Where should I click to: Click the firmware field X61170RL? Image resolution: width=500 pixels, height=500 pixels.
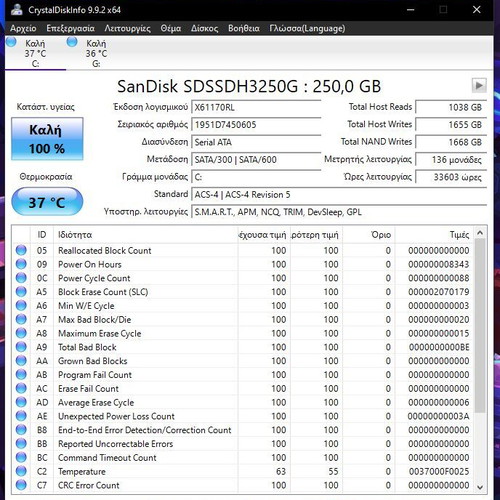tap(256, 107)
